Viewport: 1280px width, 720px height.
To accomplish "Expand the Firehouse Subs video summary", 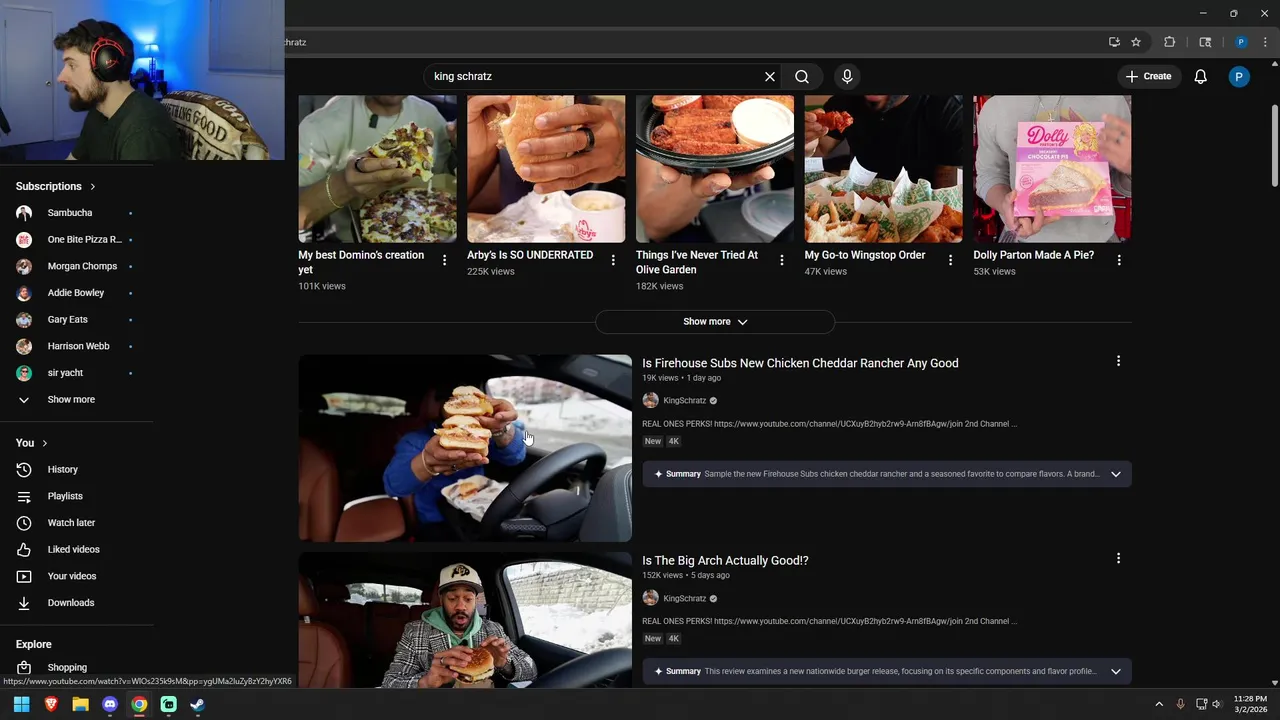I will point(1116,474).
